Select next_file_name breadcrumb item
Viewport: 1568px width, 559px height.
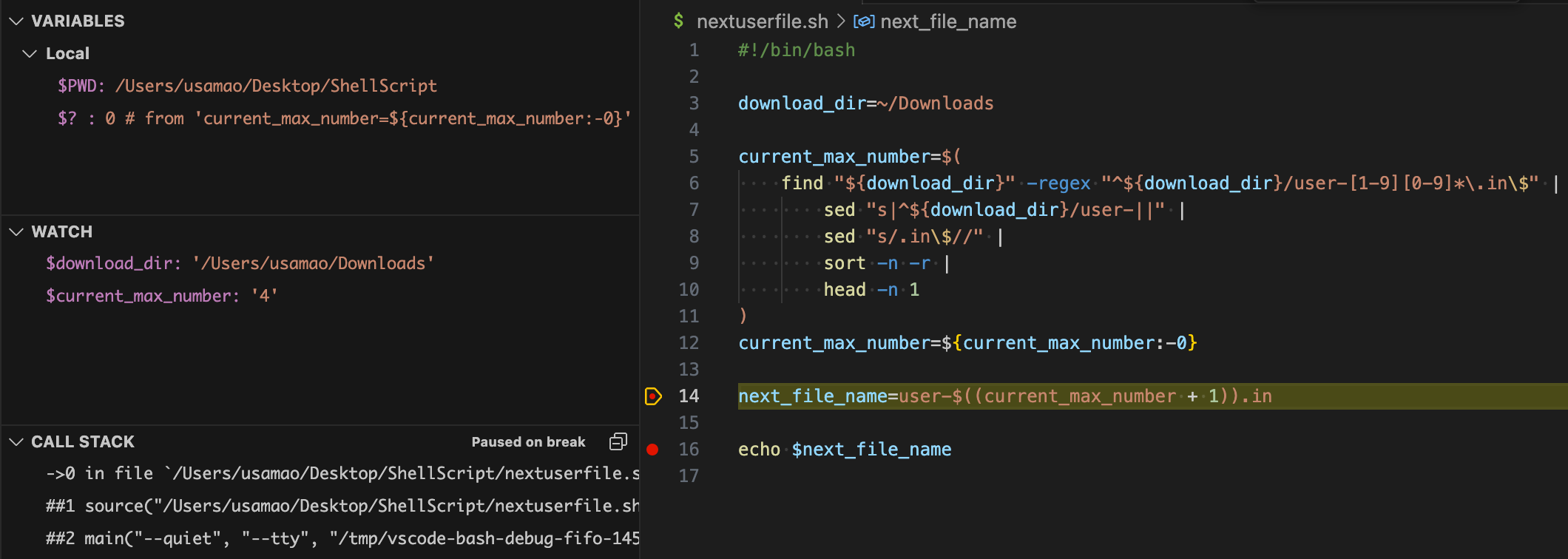tap(948, 21)
